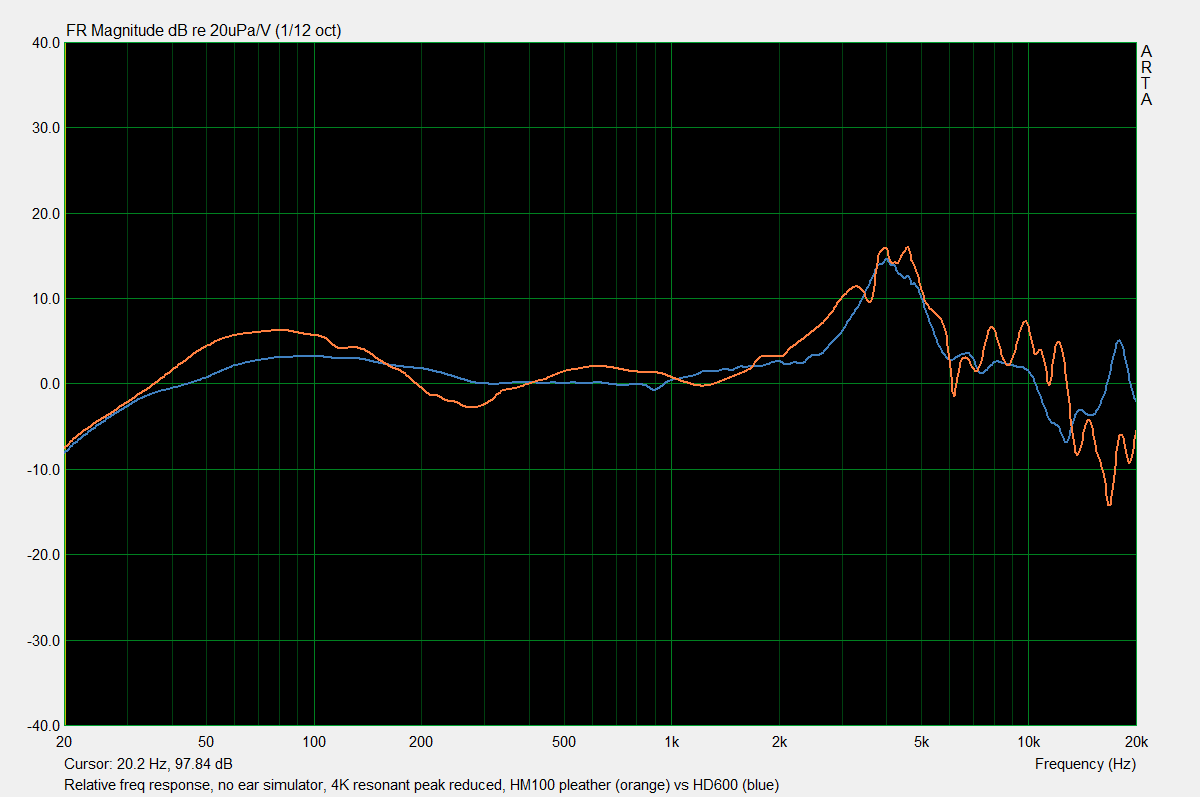Click the -40.0 y-axis label
The height and width of the screenshot is (797, 1200).
tap(43, 725)
